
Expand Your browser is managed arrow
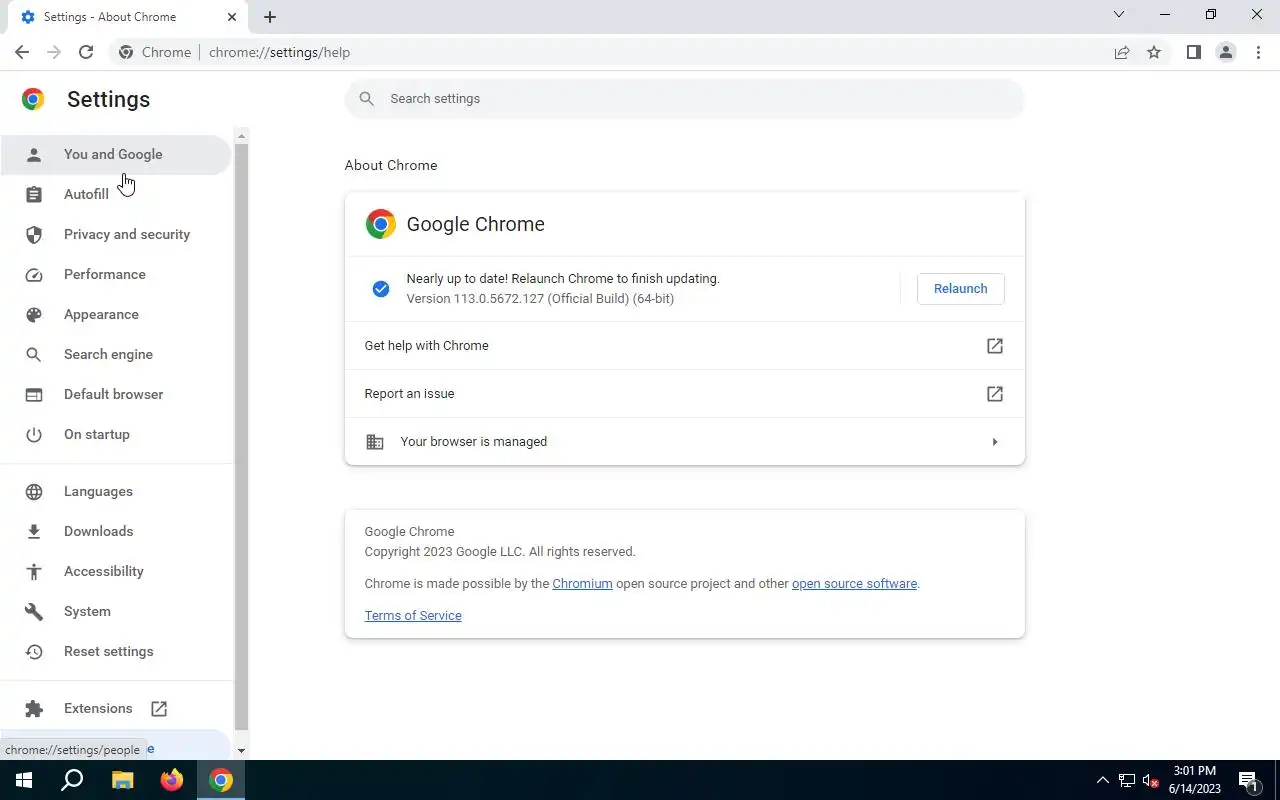tap(994, 442)
